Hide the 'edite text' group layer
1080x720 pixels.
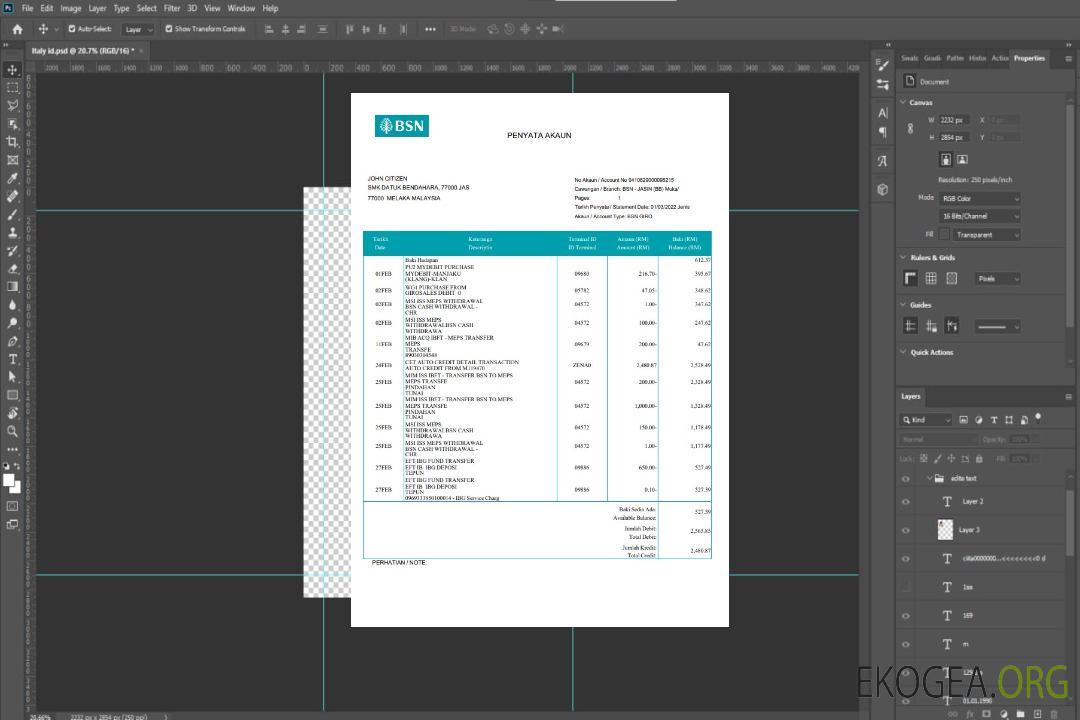point(906,479)
